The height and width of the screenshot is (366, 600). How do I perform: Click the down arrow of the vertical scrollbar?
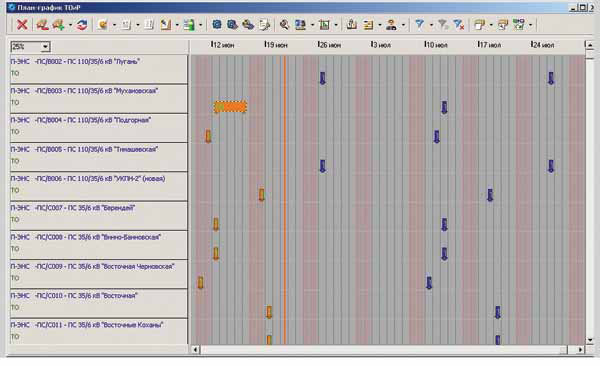coord(590,340)
